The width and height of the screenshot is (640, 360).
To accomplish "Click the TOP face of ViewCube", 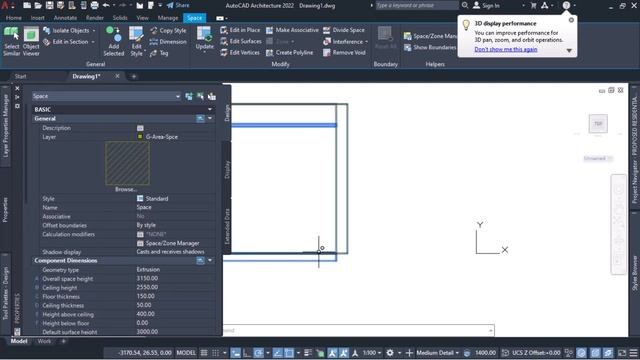I will 598,124.
